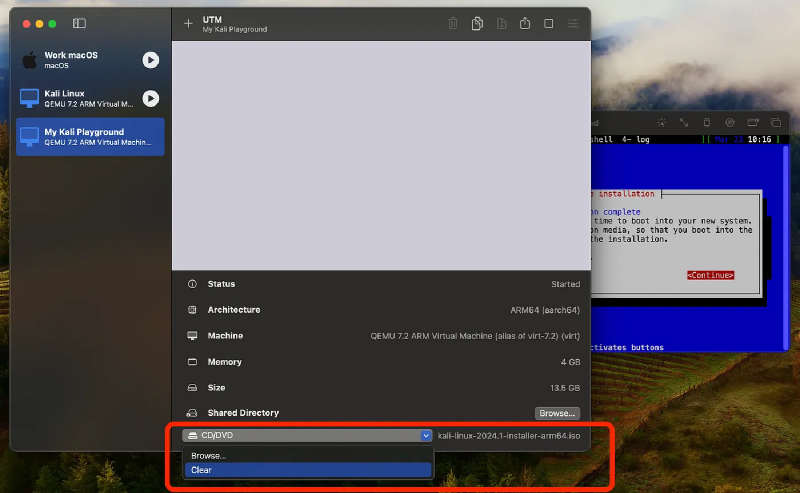The image size is (800, 493).
Task: Click the trash icon to delete VM
Action: tap(453, 24)
